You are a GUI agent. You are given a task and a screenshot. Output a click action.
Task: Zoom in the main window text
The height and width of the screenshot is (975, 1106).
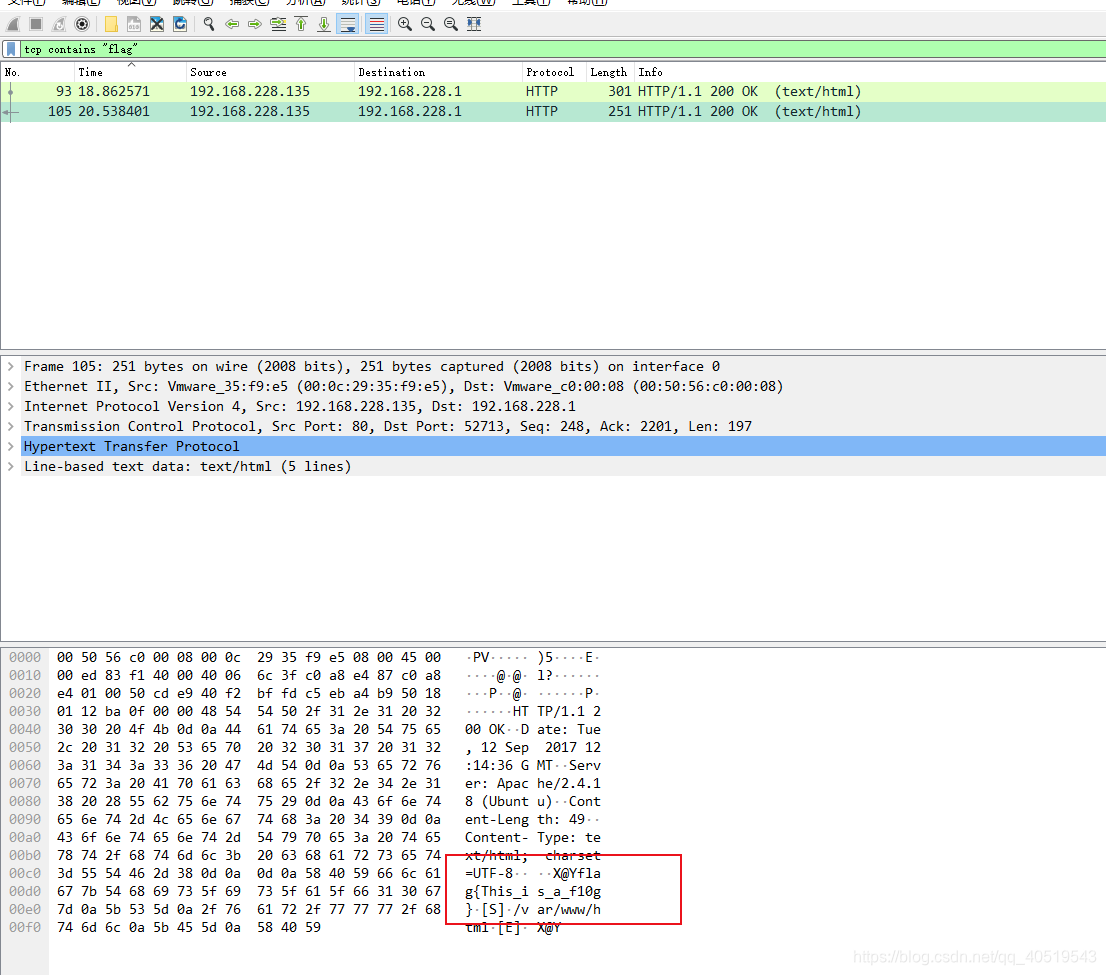(405, 25)
